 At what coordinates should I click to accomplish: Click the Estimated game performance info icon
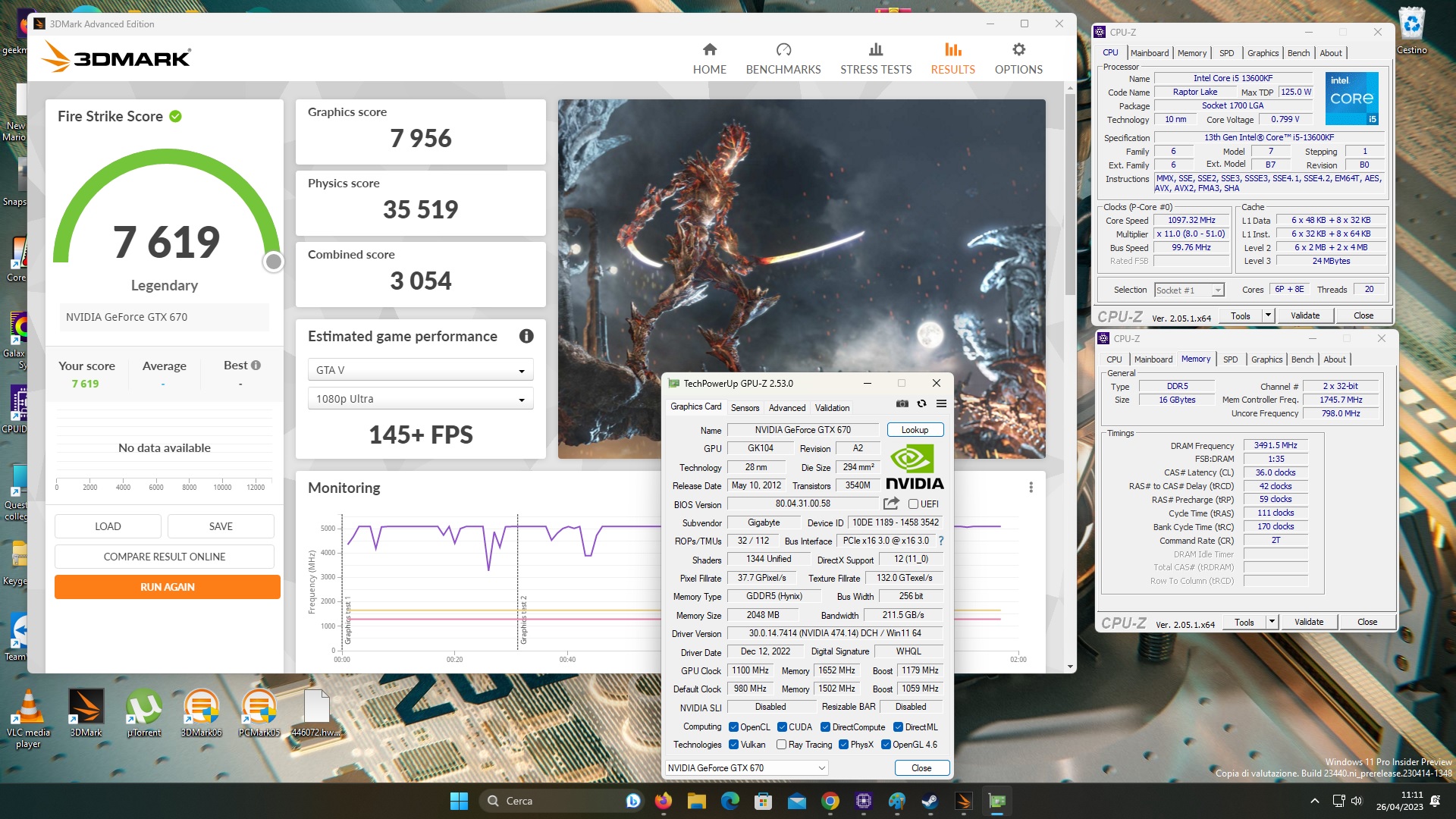526,336
